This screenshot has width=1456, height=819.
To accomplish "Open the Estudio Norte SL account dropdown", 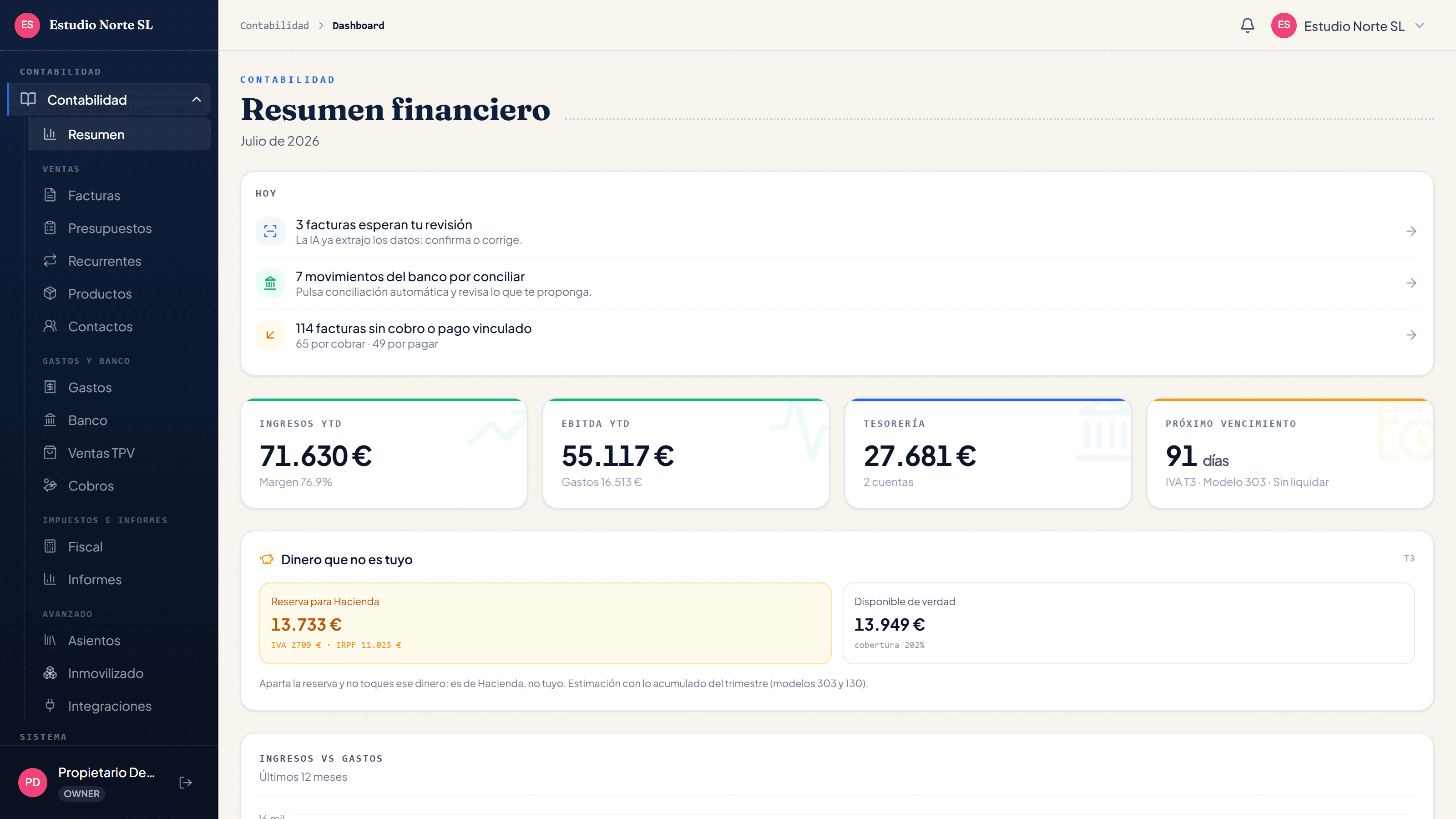I will (x=1349, y=26).
